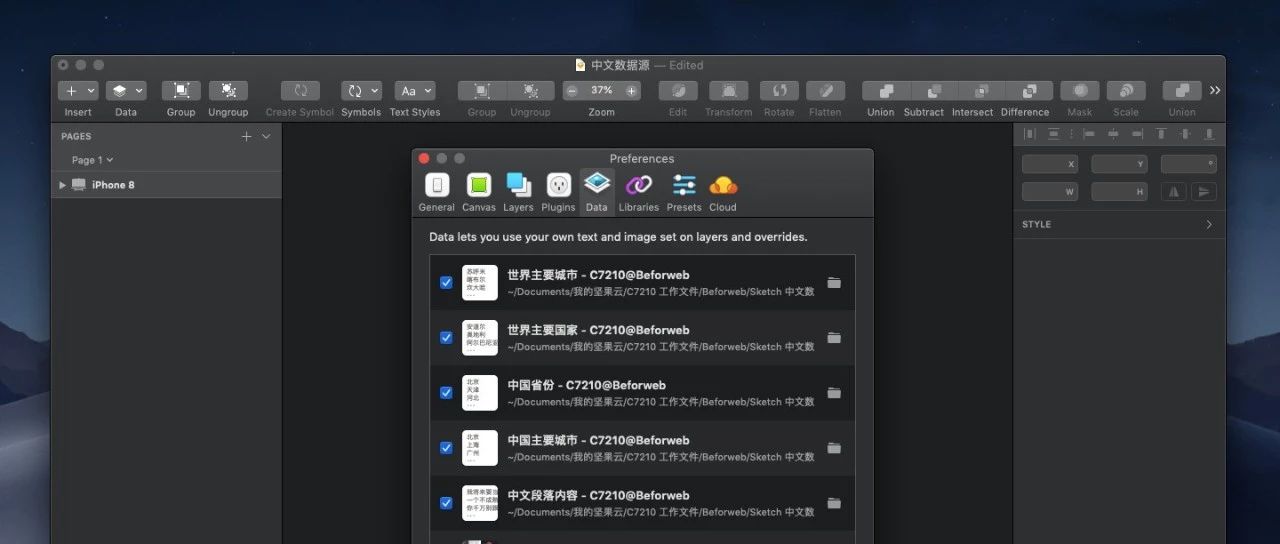Image resolution: width=1280 pixels, height=544 pixels.
Task: Reveal 中国主要城市 folder in Finder
Action: click(834, 448)
